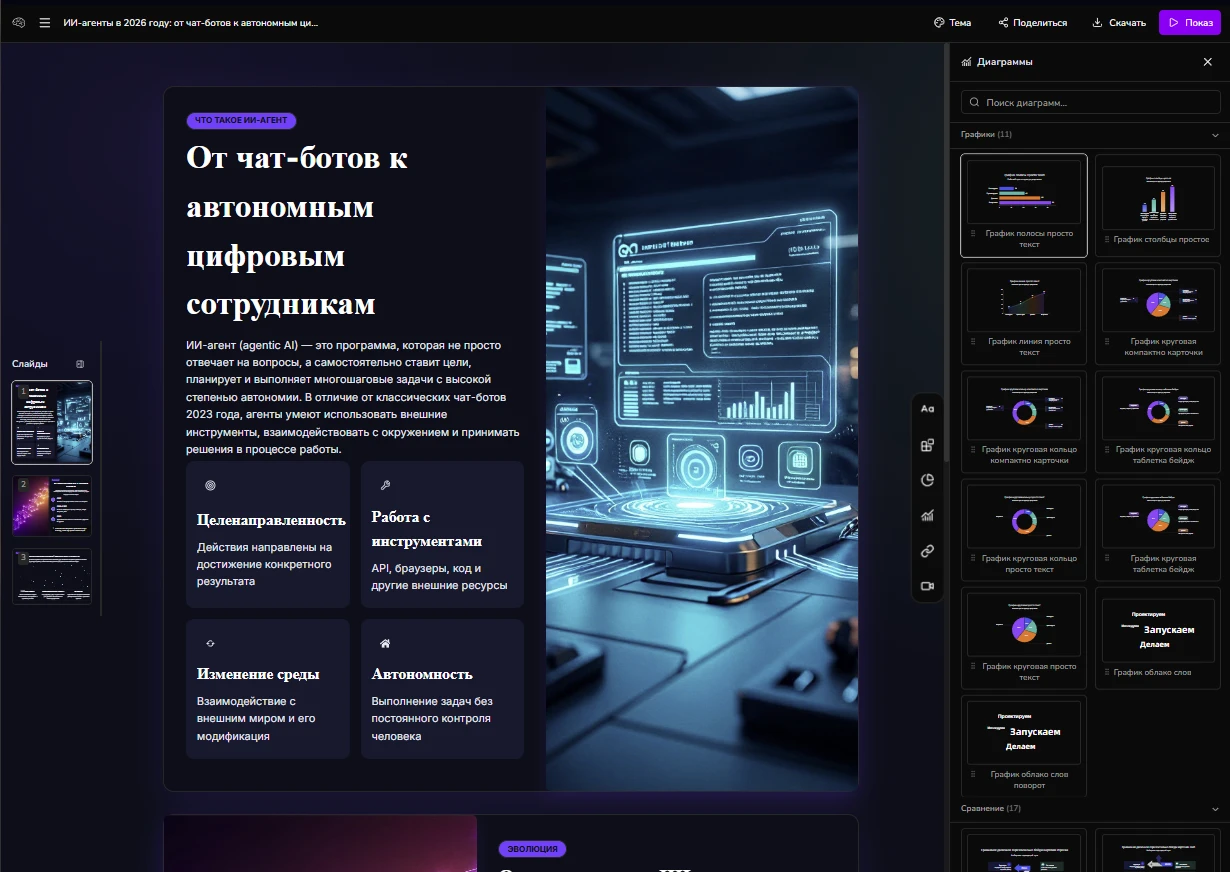This screenshot has width=1230, height=872.
Task: Click drag handle of График линия просто текст
Action: 973,341
